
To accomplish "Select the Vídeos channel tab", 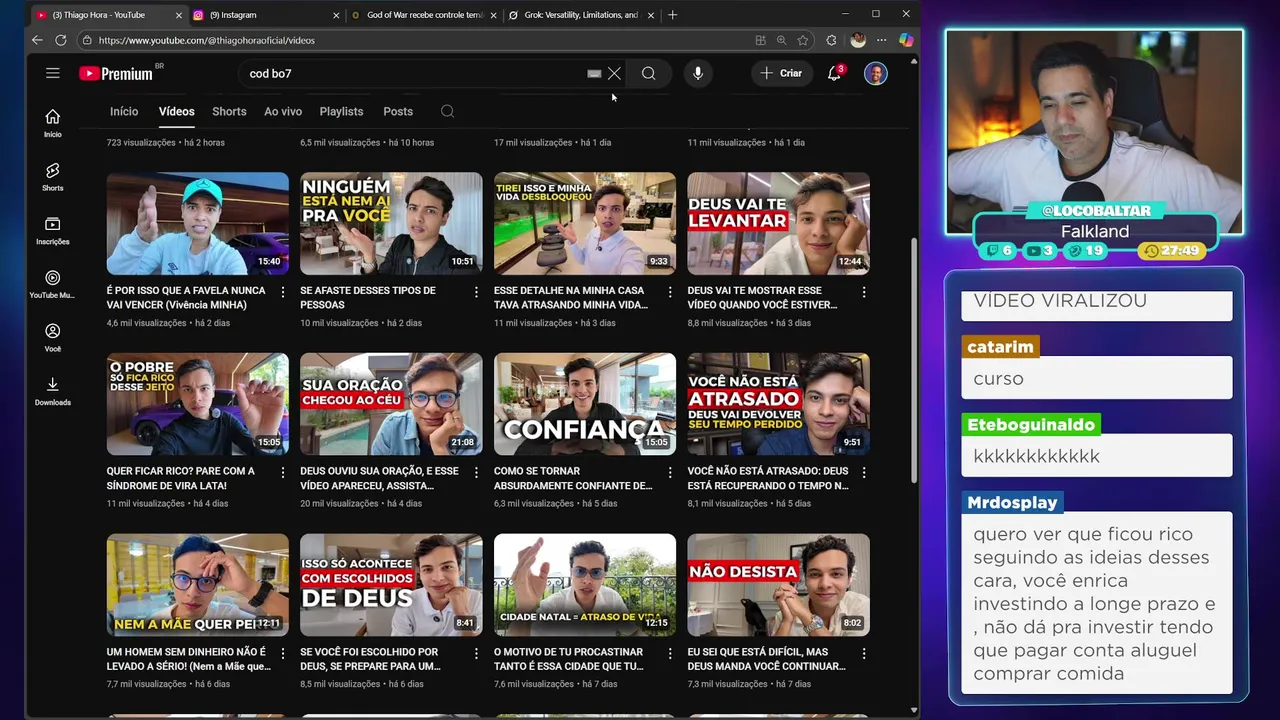I will pyautogui.click(x=176, y=111).
